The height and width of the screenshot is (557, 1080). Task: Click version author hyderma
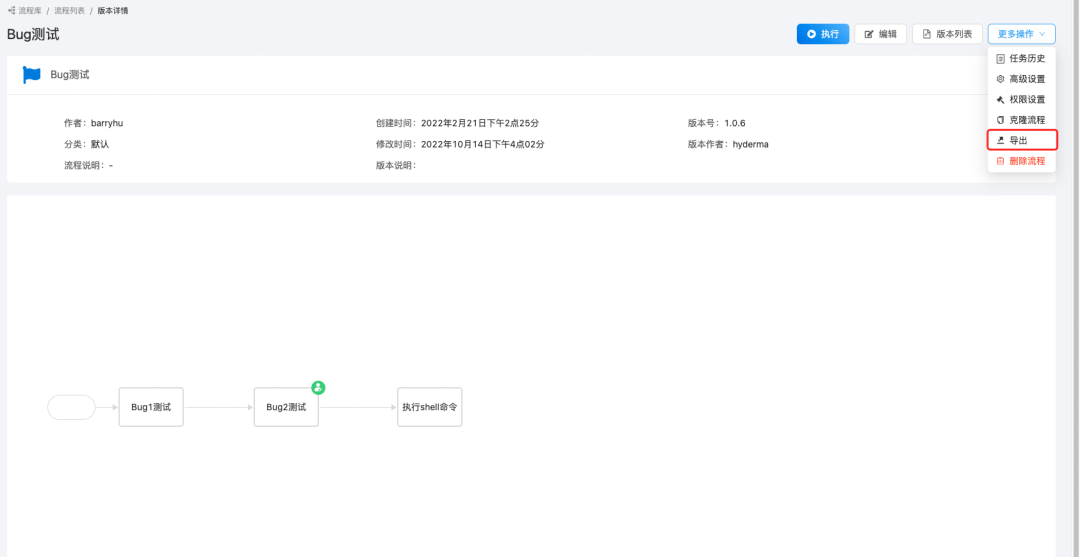[751, 145]
